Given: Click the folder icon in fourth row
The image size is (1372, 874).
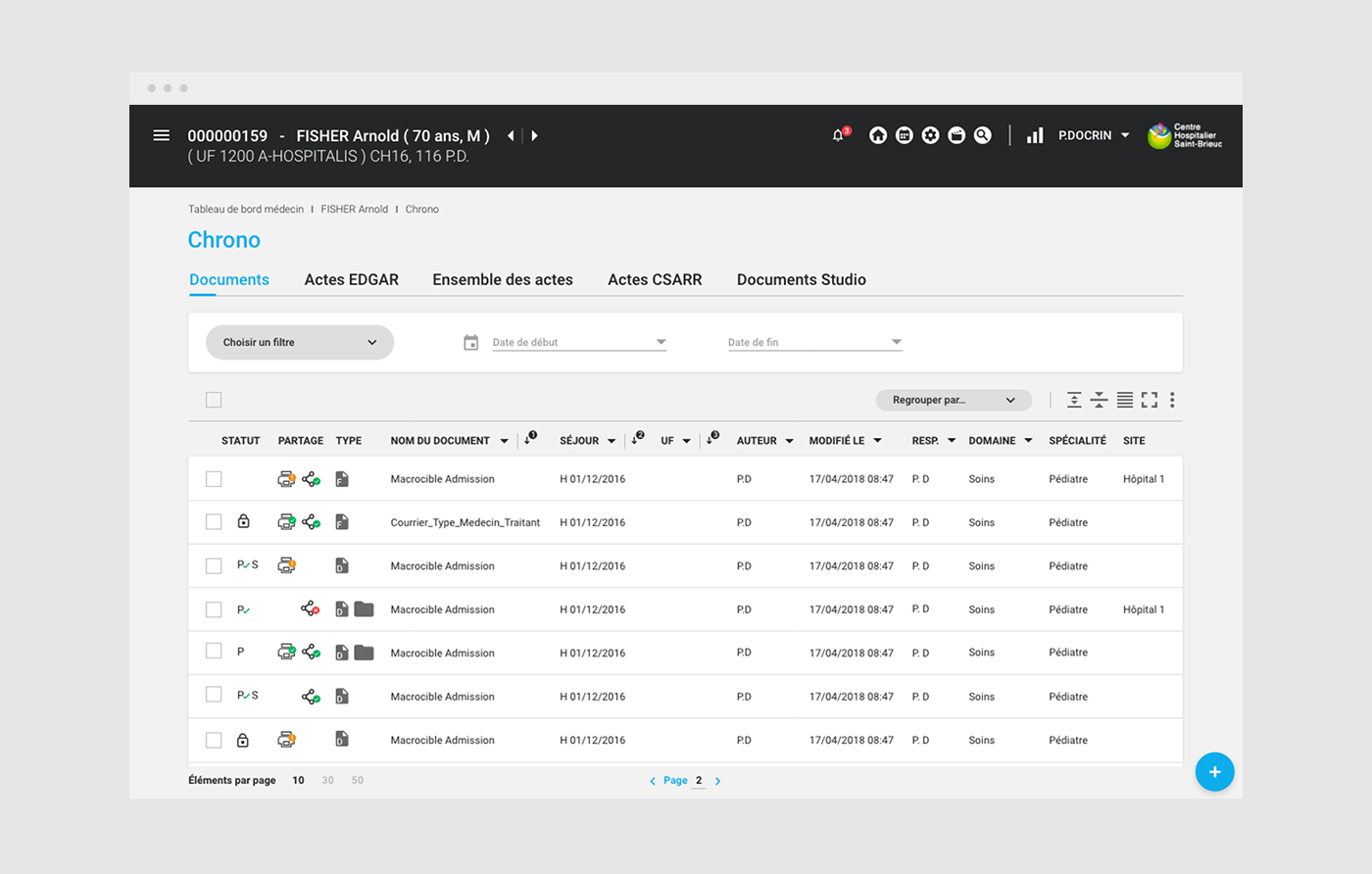Looking at the screenshot, I should 364,609.
